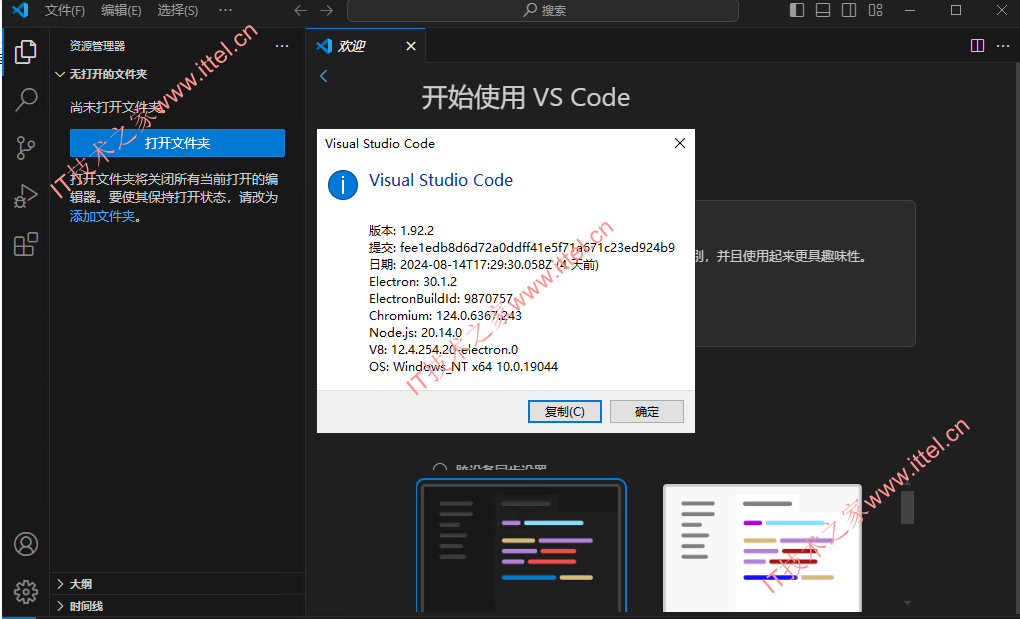Click the 打开文件夹 button
This screenshot has width=1020, height=619.
pyautogui.click(x=178, y=143)
